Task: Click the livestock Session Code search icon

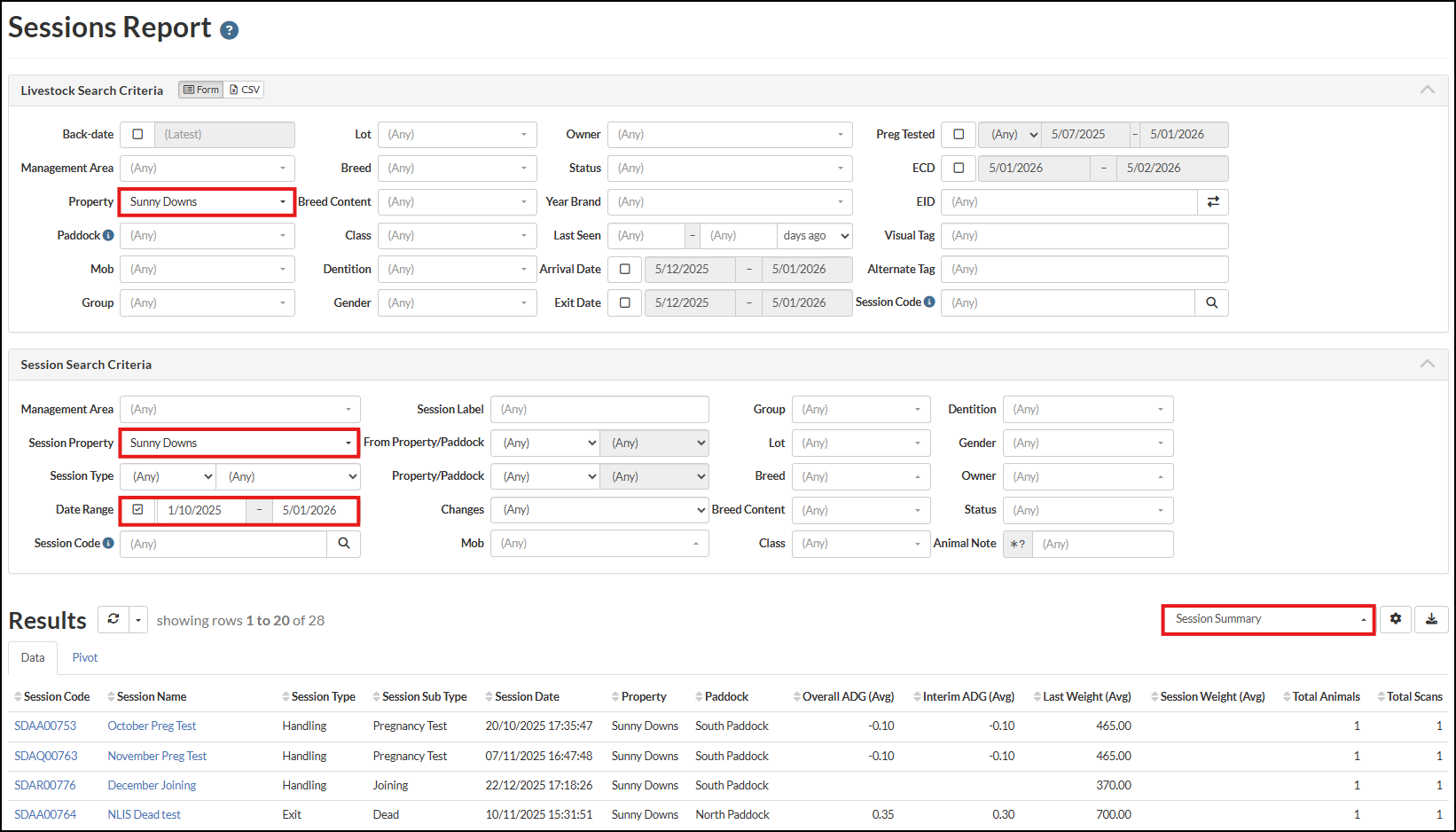Action: pyautogui.click(x=1211, y=303)
